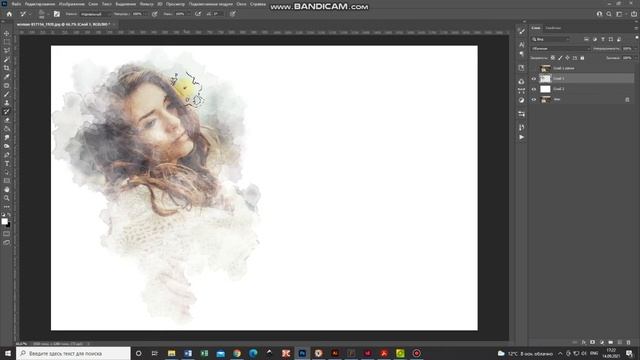The image size is (640, 360).
Task: Switch foreground and background colors
Action: (x=9, y=215)
